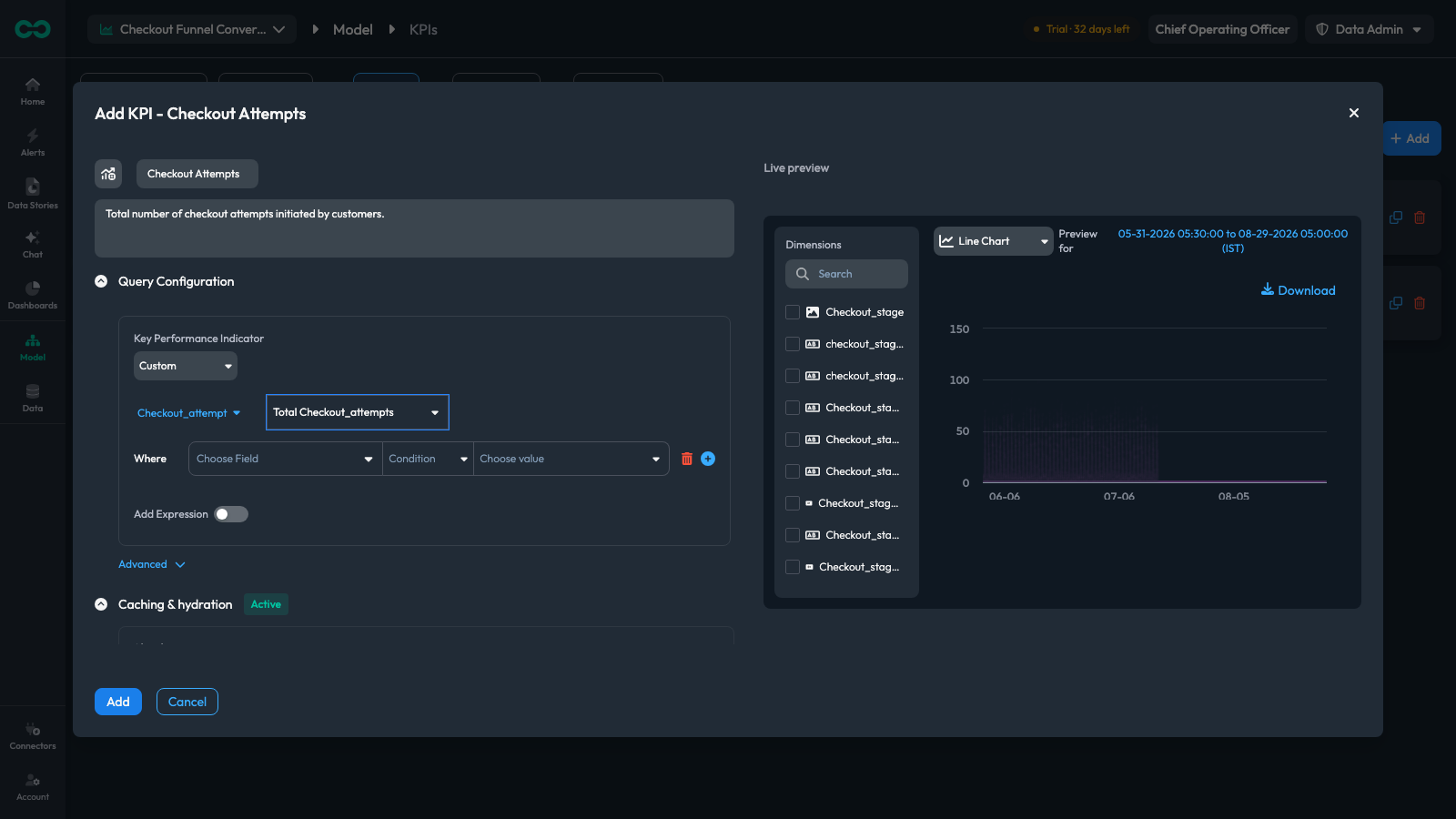Click the magnifier icon in Dimensions search

point(803,274)
